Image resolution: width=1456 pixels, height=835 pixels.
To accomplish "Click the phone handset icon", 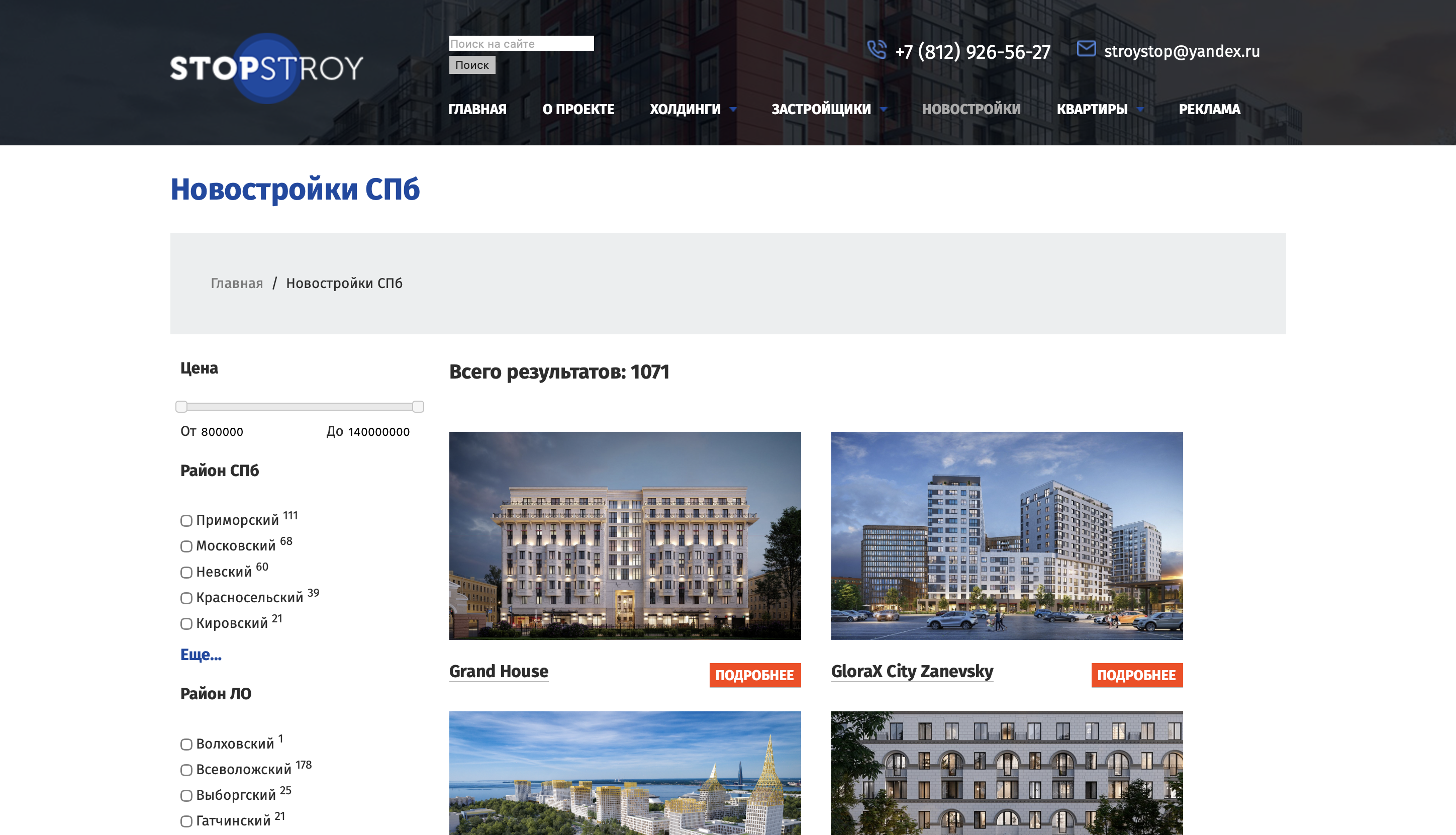I will (x=877, y=50).
